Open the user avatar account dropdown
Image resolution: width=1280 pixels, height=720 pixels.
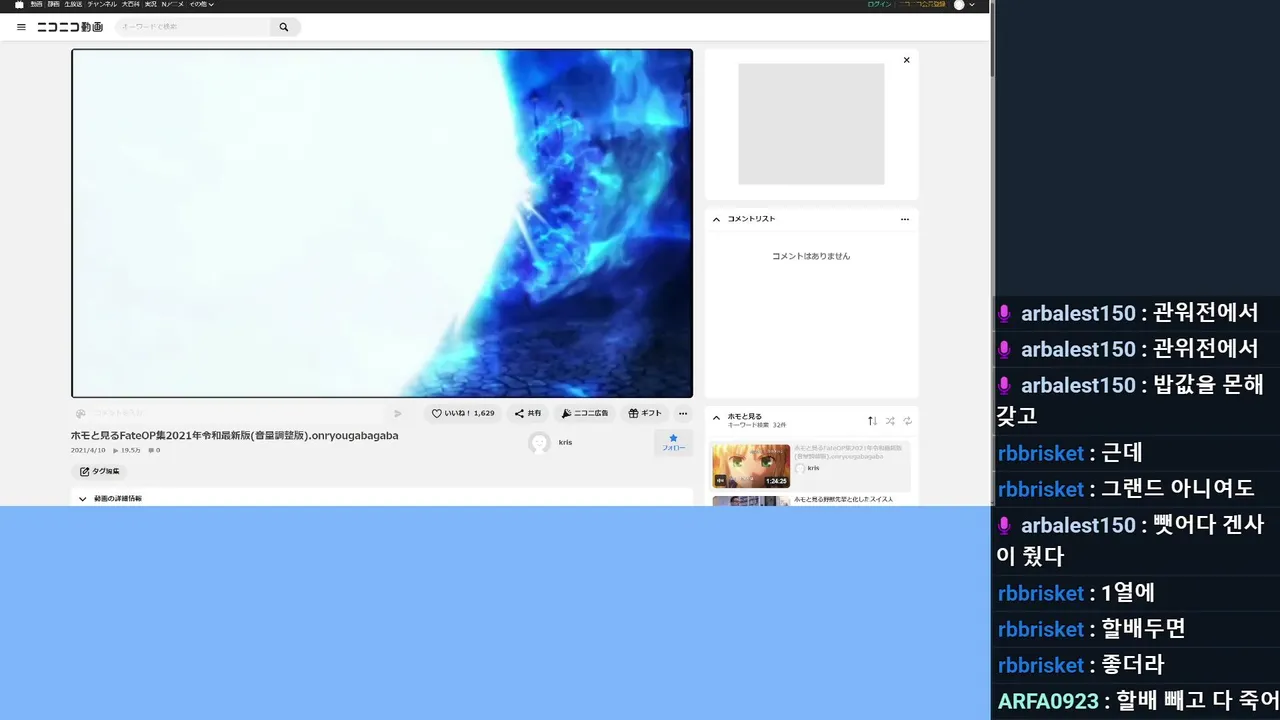[x=964, y=5]
